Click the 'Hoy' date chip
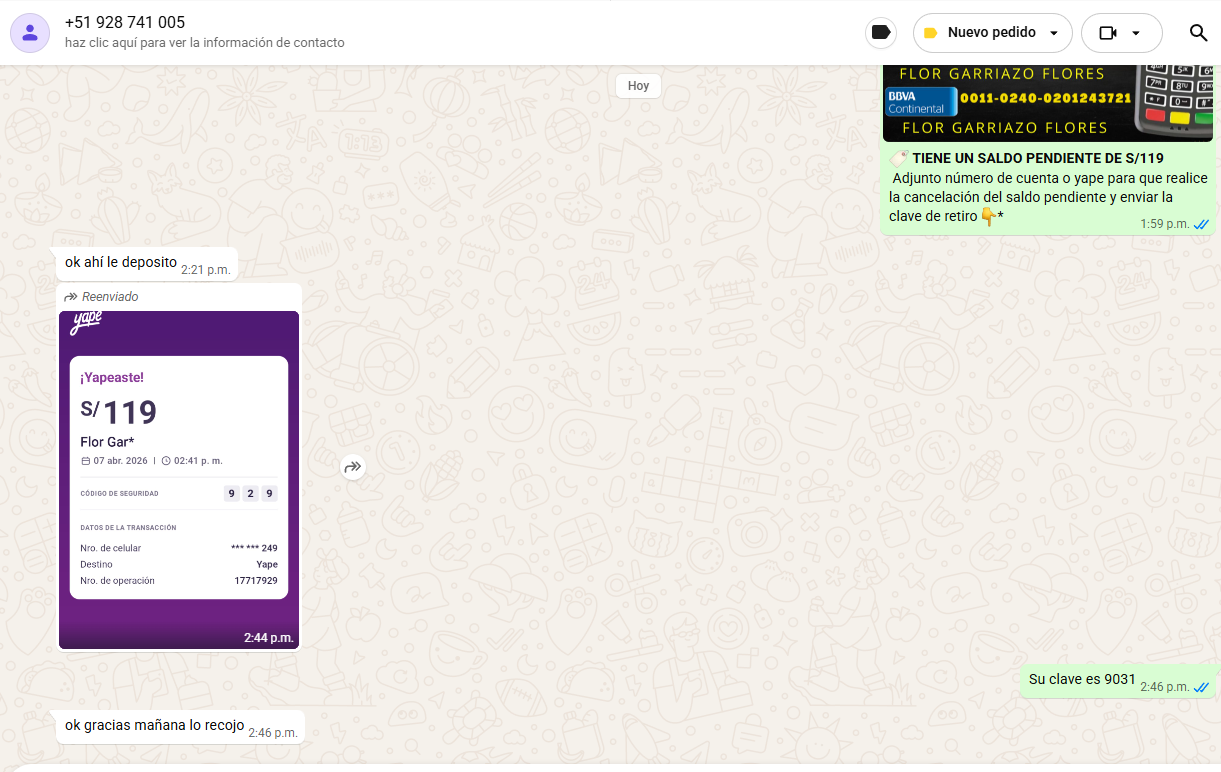Screen dimensions: 1221x772 [638, 86]
